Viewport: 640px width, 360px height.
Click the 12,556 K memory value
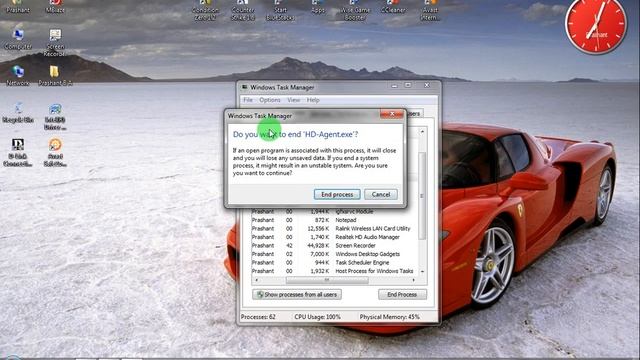pos(318,229)
